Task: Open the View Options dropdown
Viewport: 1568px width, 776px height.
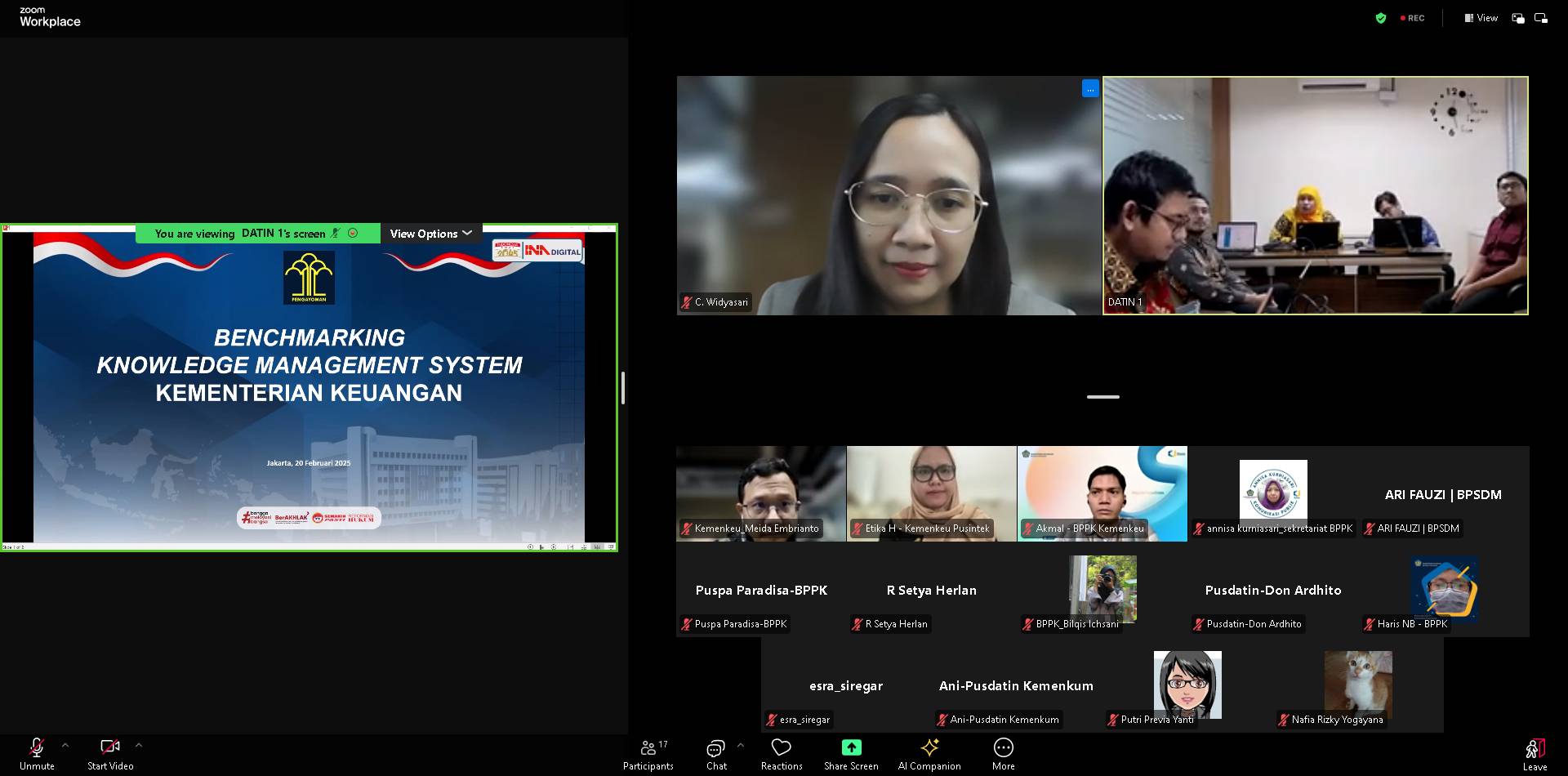Action: (x=430, y=234)
